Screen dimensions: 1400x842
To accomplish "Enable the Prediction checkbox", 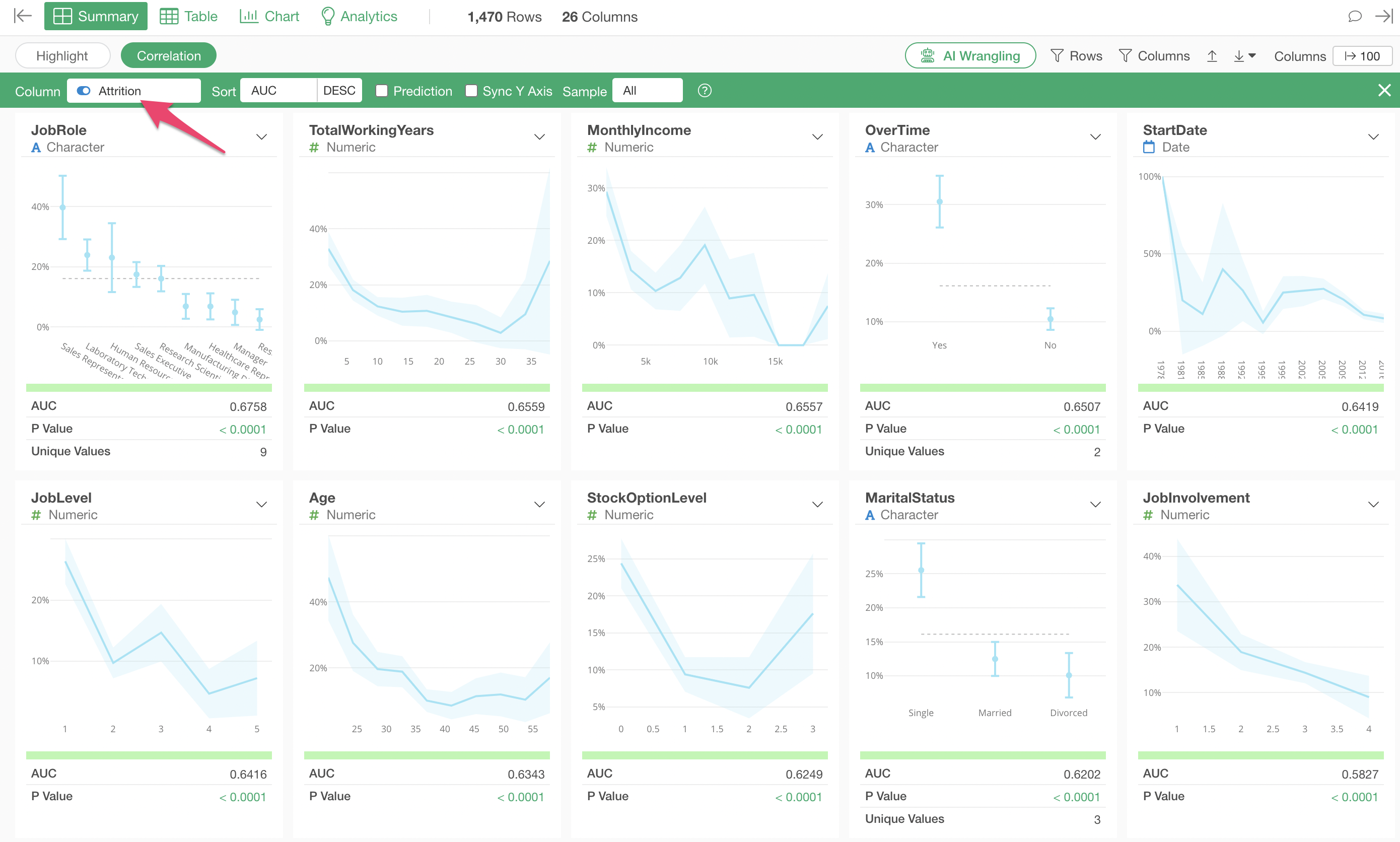I will [x=382, y=91].
